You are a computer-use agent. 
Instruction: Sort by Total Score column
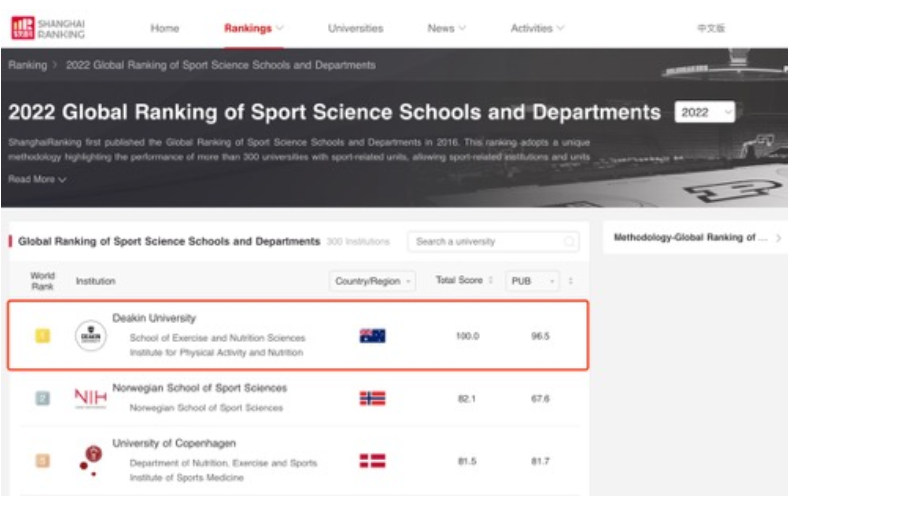(x=464, y=281)
